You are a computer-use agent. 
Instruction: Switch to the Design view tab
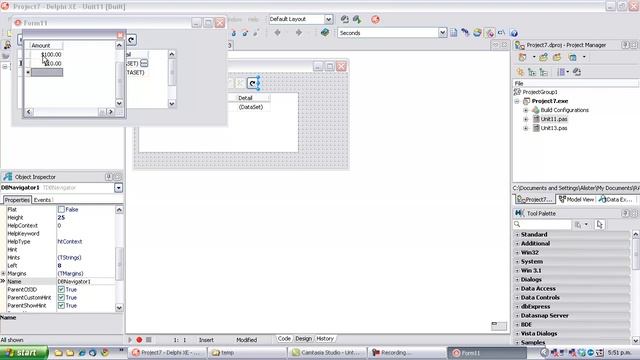tap(303, 339)
